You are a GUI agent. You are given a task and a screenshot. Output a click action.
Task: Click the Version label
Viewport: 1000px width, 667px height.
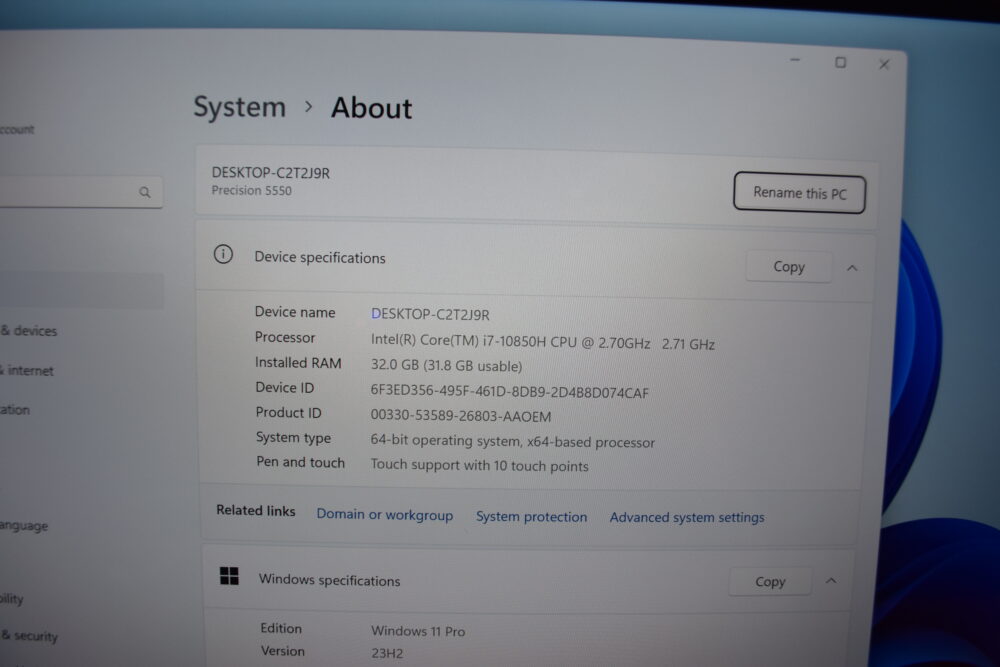click(x=283, y=651)
